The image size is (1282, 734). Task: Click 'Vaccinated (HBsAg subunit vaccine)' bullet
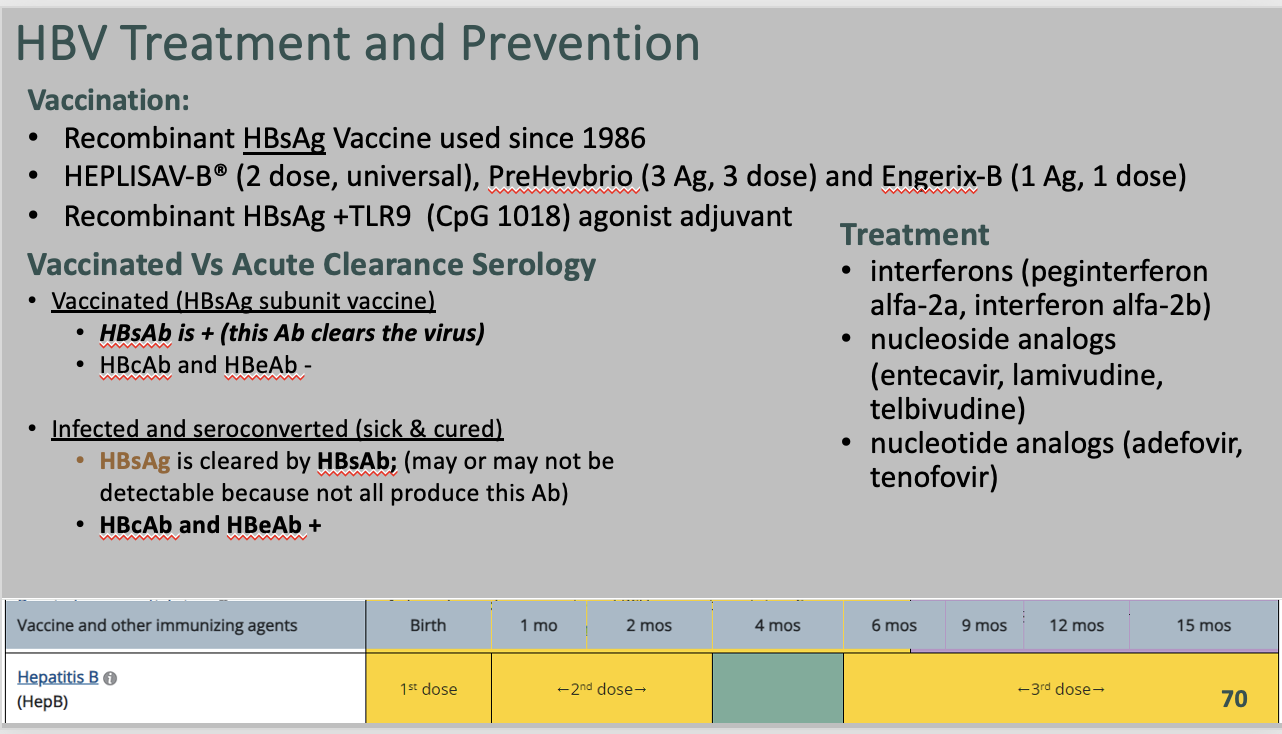243,301
